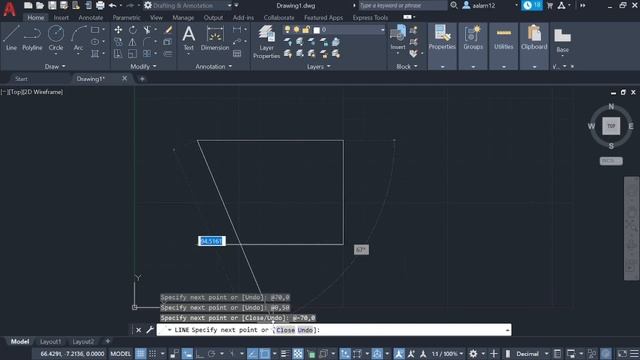This screenshot has height=360, width=640.
Task: Activate the Fillet tool
Action: click(147, 42)
